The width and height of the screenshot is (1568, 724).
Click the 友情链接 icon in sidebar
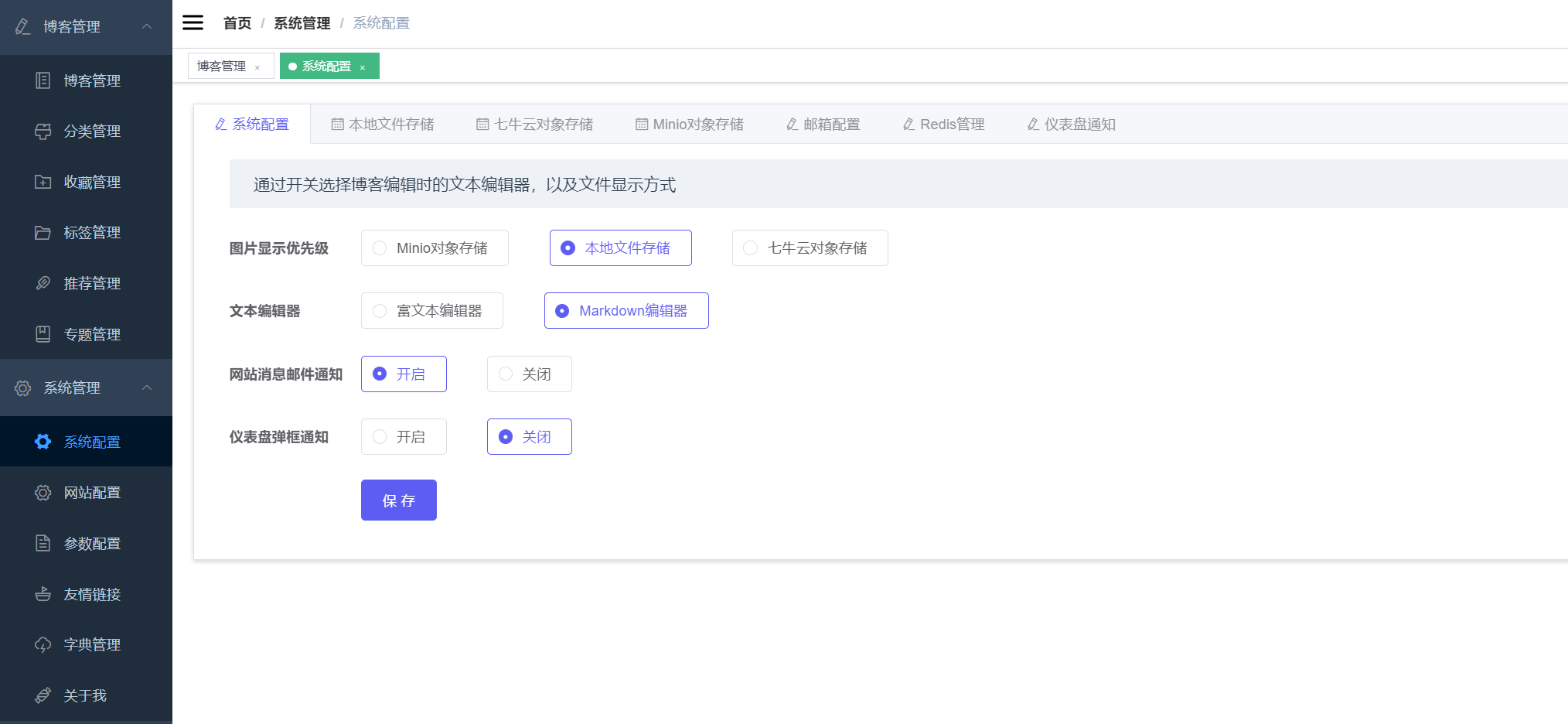coord(43,594)
